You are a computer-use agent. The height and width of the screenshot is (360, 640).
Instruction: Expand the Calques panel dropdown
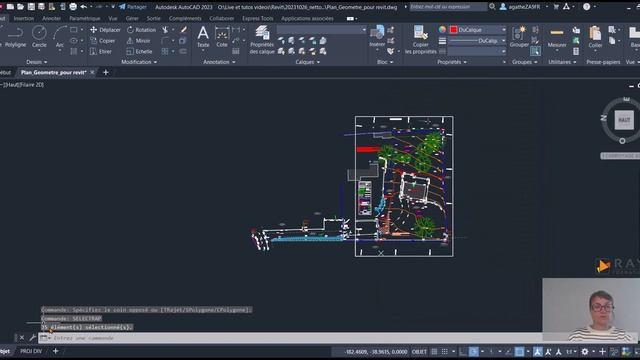(308, 62)
